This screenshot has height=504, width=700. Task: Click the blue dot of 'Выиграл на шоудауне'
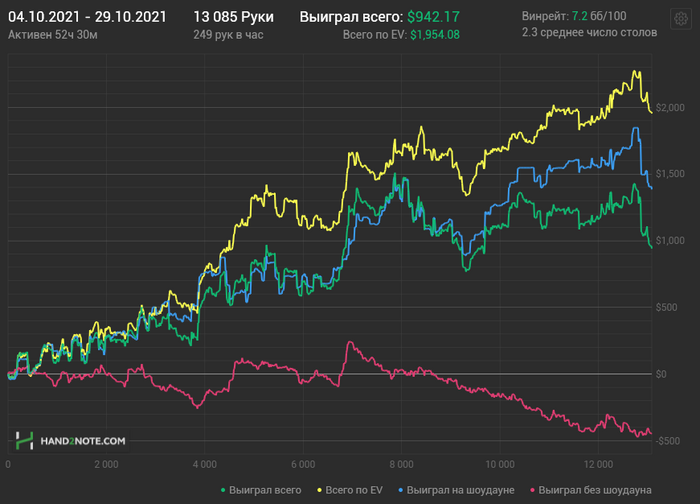pos(400,491)
